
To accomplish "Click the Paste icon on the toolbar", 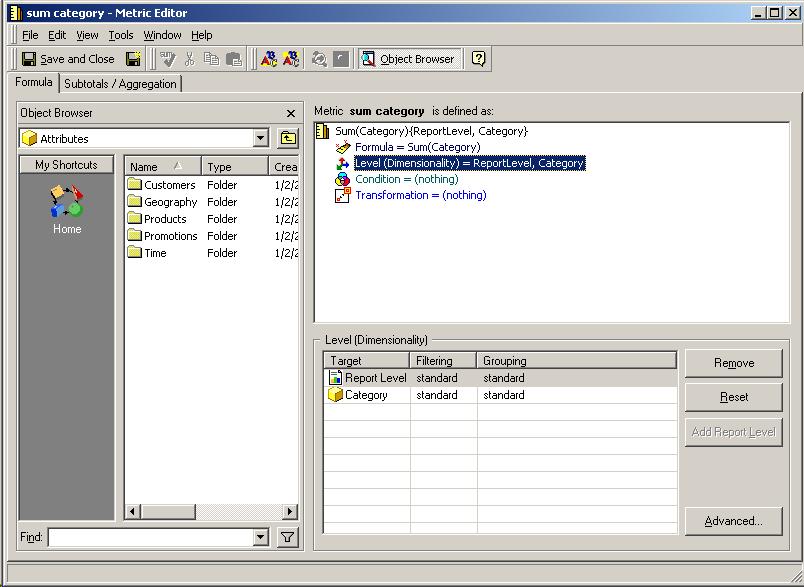I will (x=233, y=58).
